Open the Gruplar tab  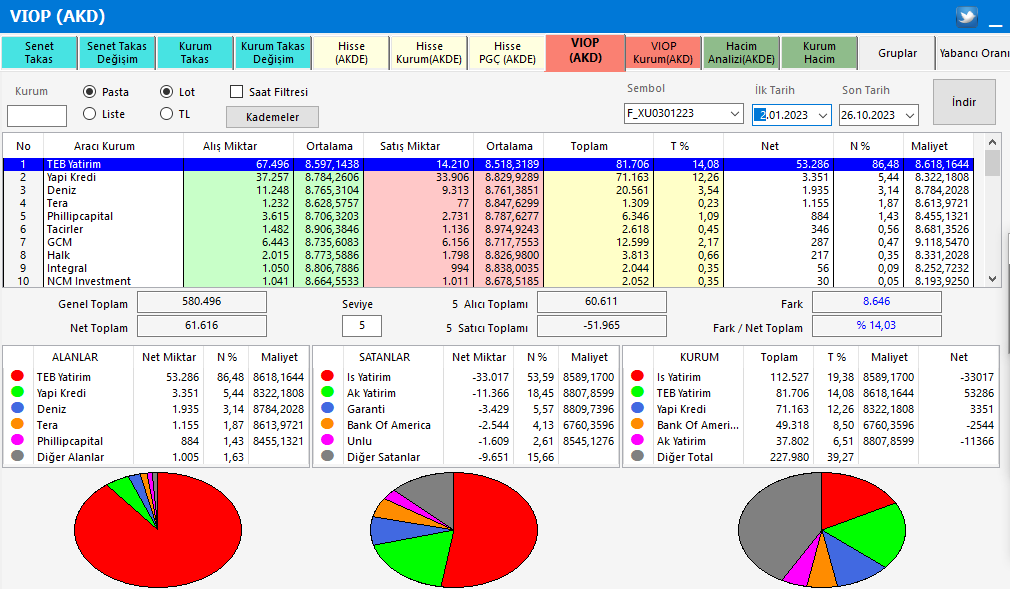click(897, 53)
